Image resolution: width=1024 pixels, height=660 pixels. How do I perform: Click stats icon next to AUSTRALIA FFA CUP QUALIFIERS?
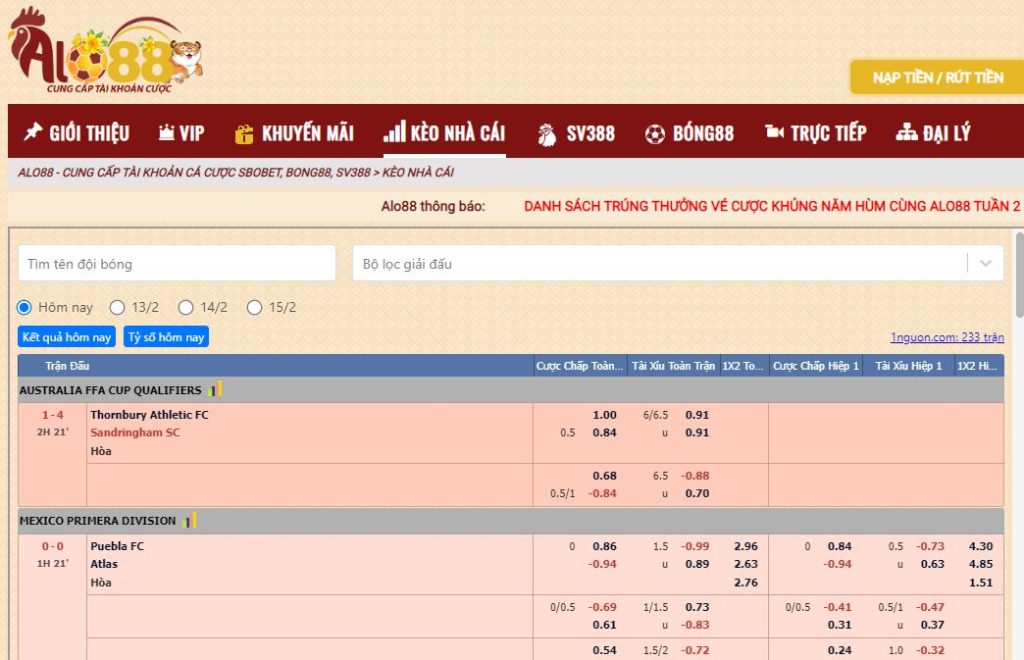pyautogui.click(x=216, y=390)
